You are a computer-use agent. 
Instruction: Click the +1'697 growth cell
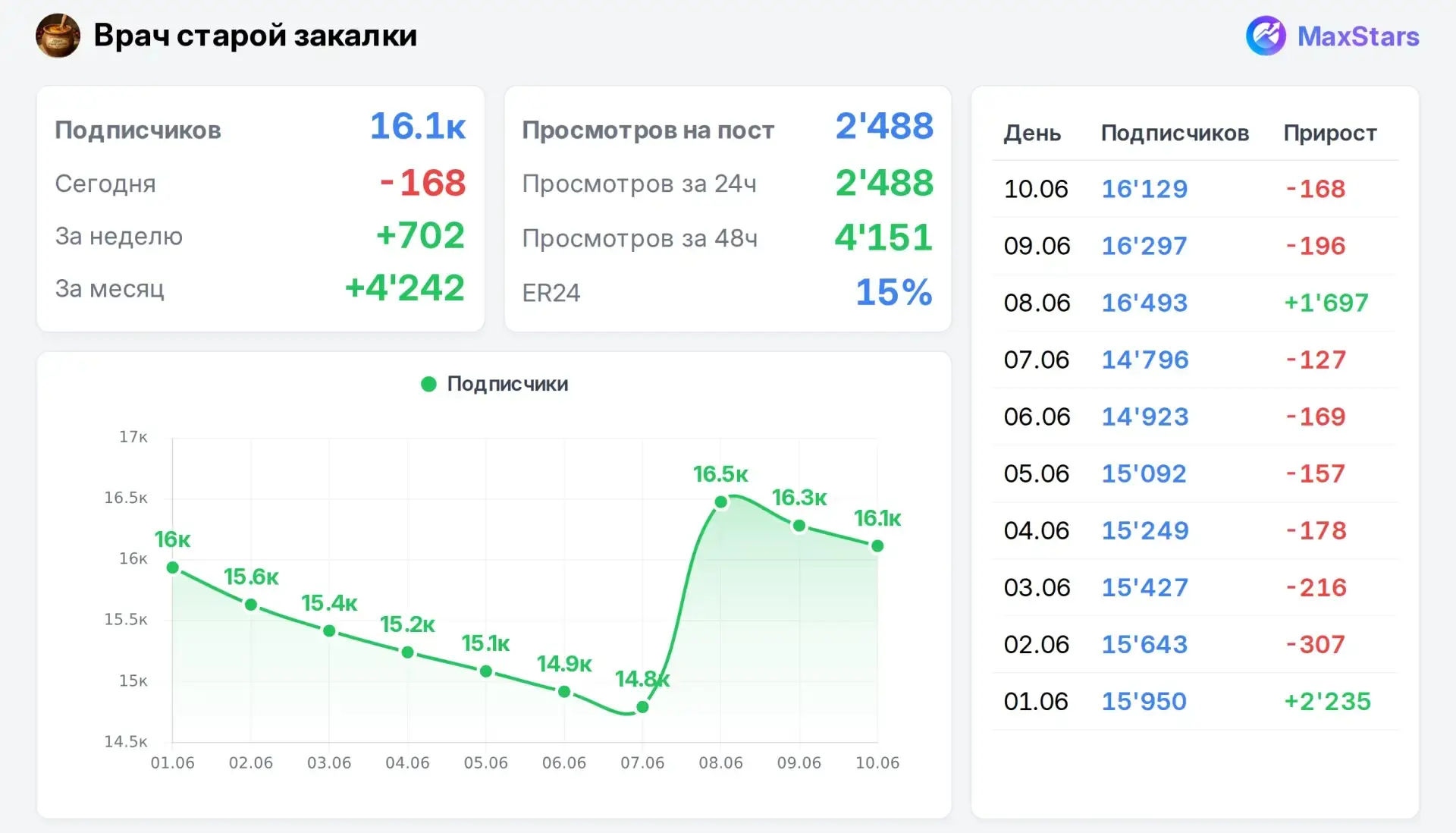(1326, 303)
